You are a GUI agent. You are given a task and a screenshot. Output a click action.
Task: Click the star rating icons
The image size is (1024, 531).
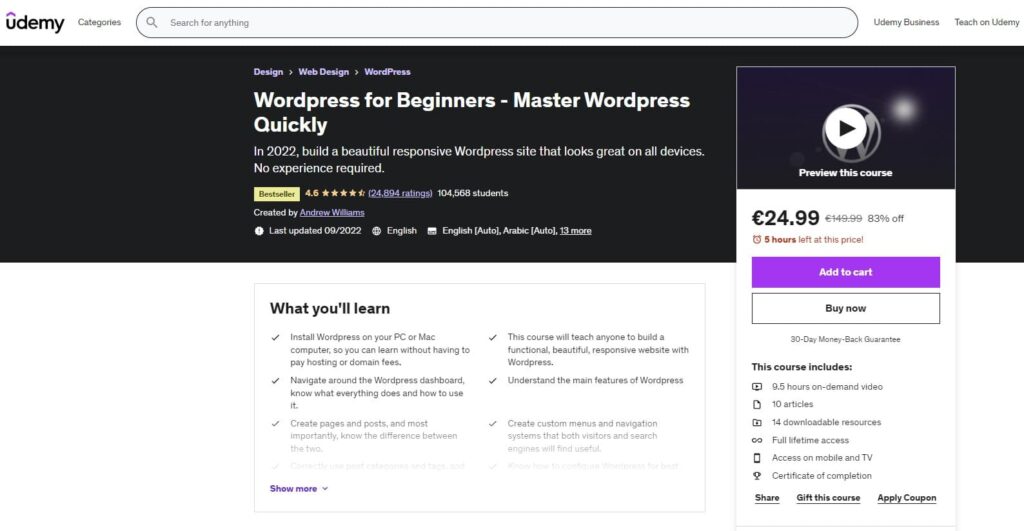pos(344,193)
